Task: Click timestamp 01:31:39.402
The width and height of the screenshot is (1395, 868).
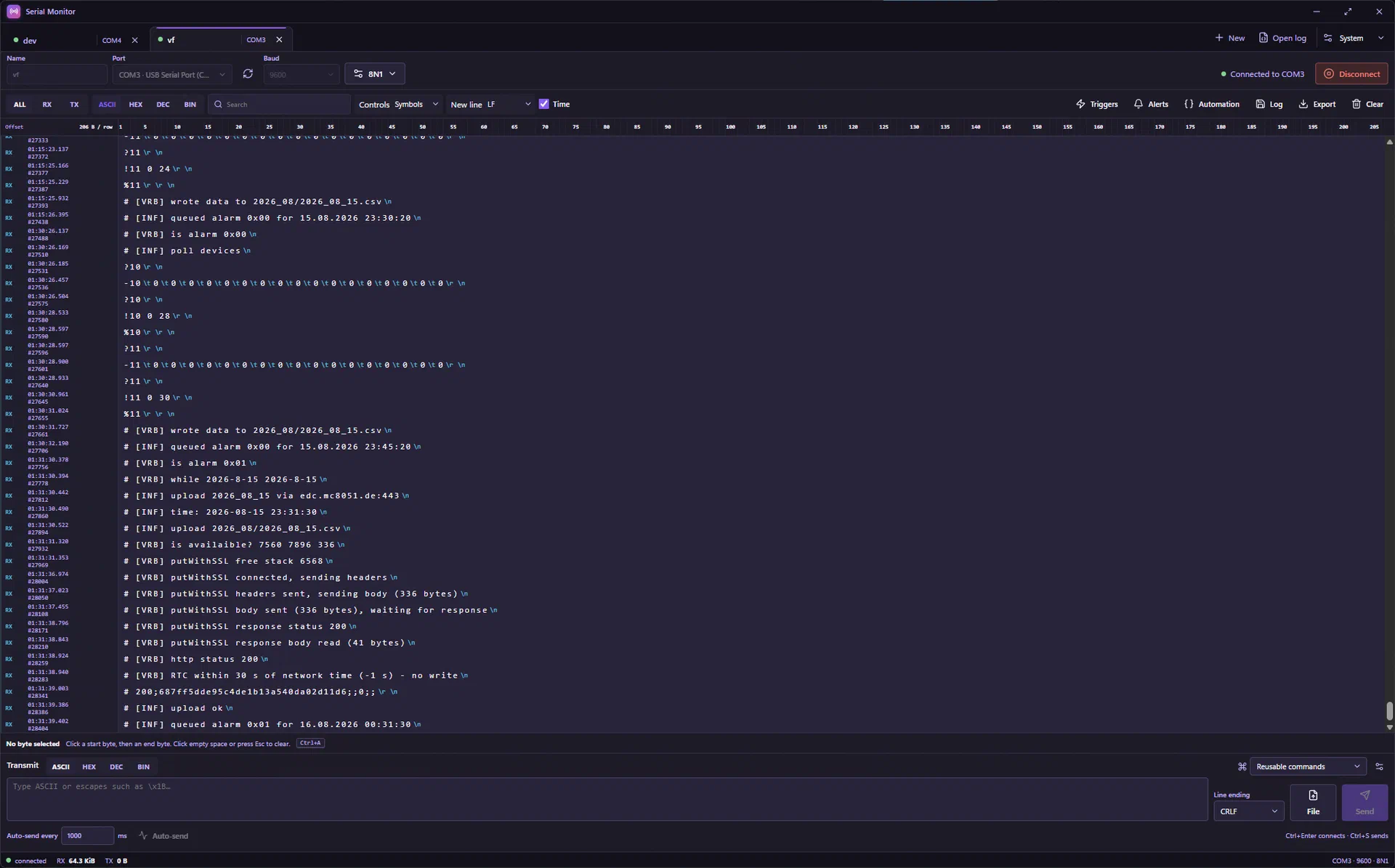Action: coord(48,721)
